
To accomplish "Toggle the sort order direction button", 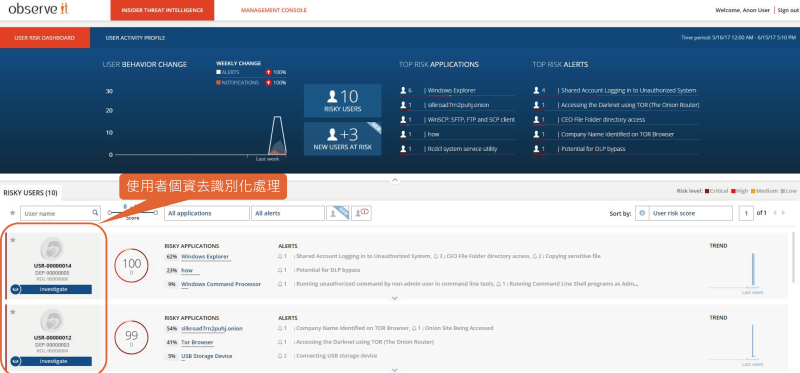I will (x=641, y=213).
